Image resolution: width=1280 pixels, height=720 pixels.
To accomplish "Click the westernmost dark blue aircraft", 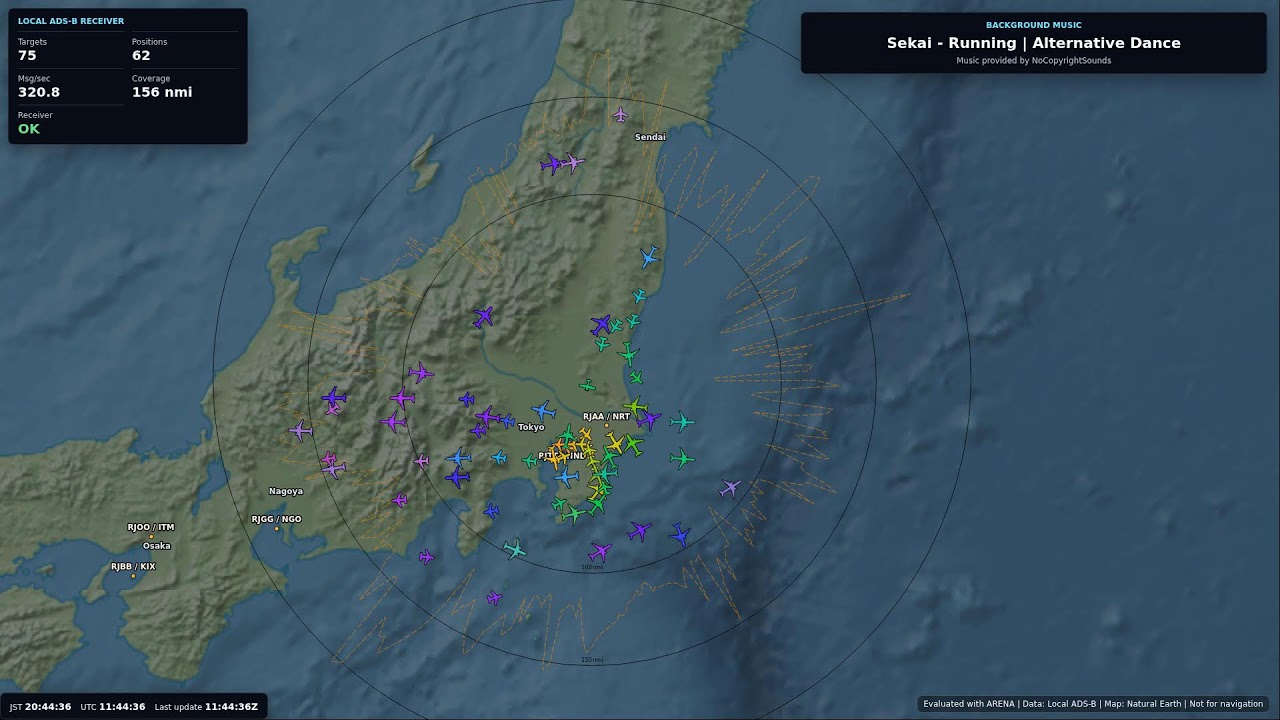I will point(334,398).
